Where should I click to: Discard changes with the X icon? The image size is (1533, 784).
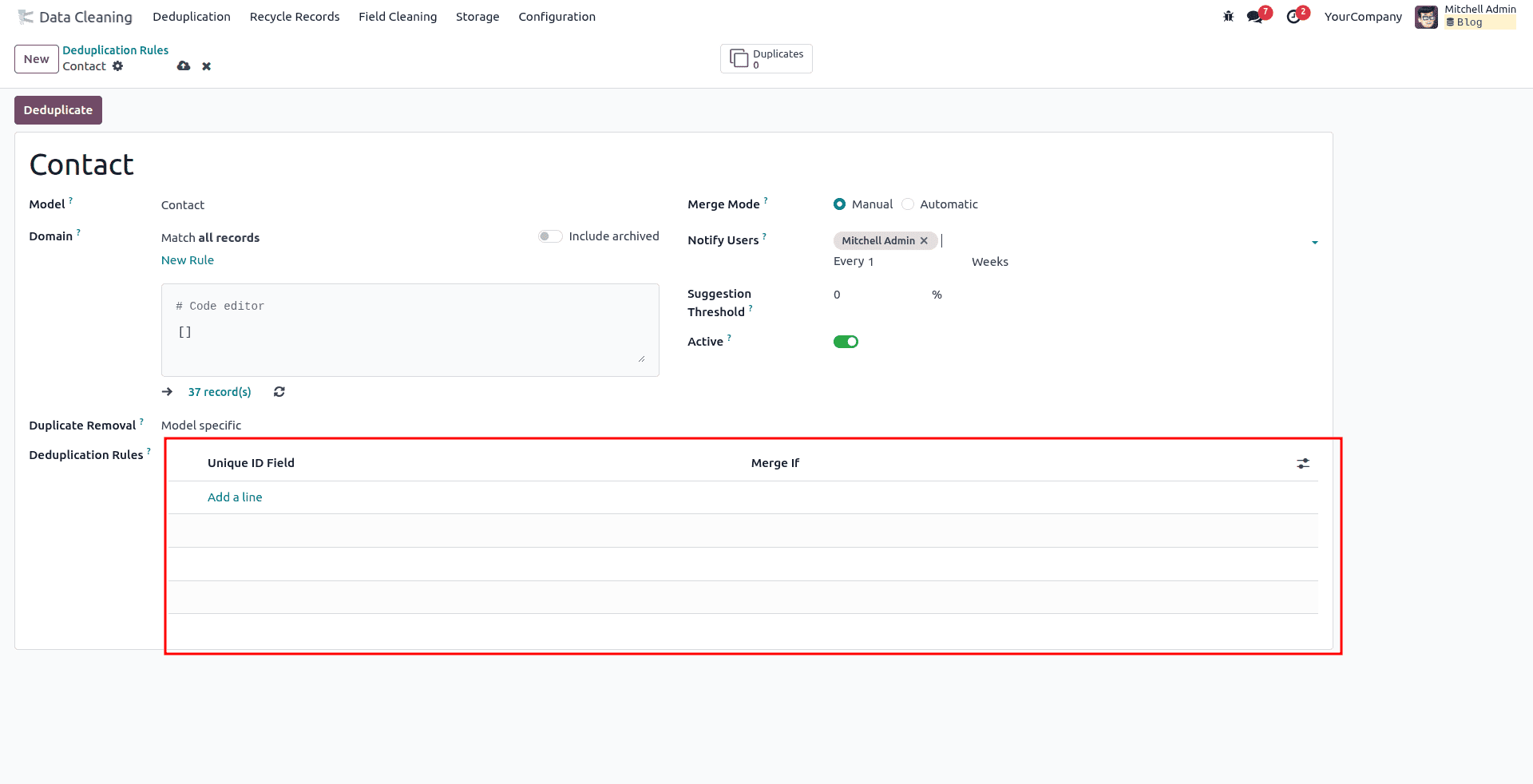coord(206,65)
